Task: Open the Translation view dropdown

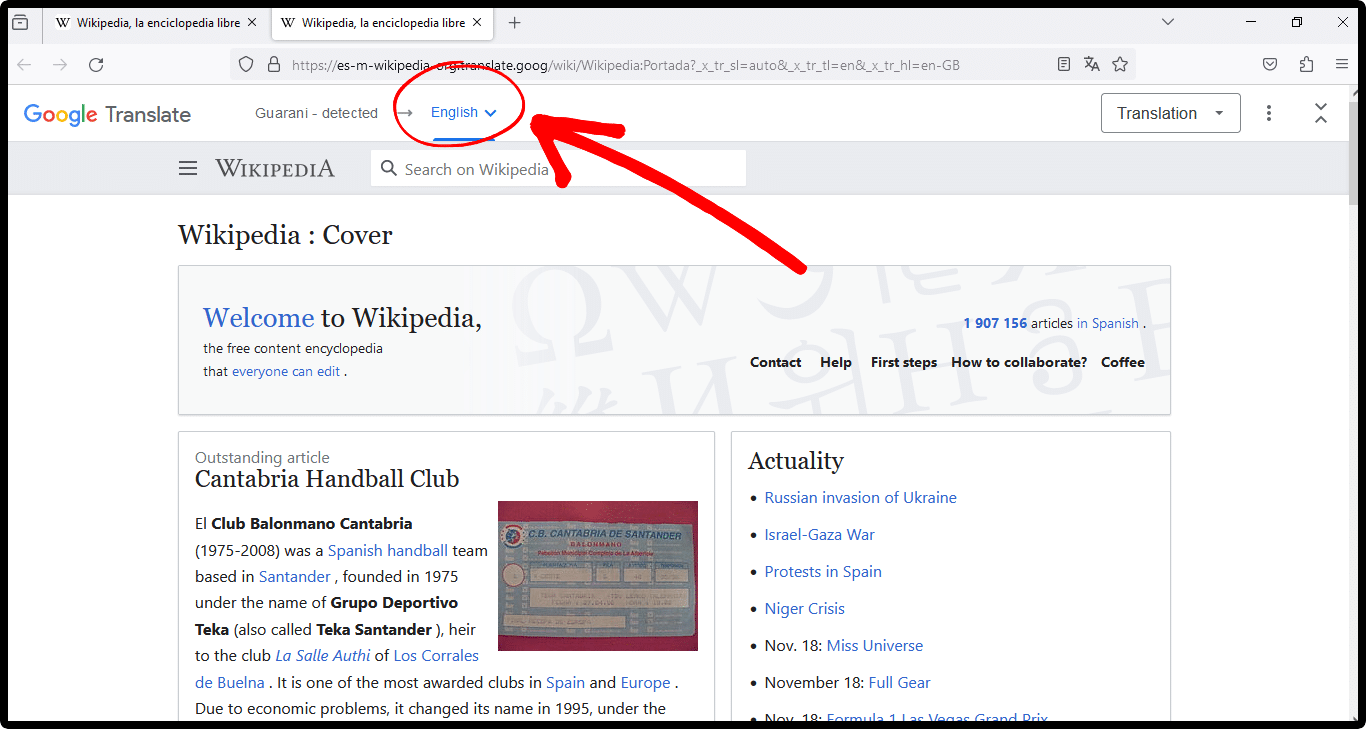Action: (1170, 113)
